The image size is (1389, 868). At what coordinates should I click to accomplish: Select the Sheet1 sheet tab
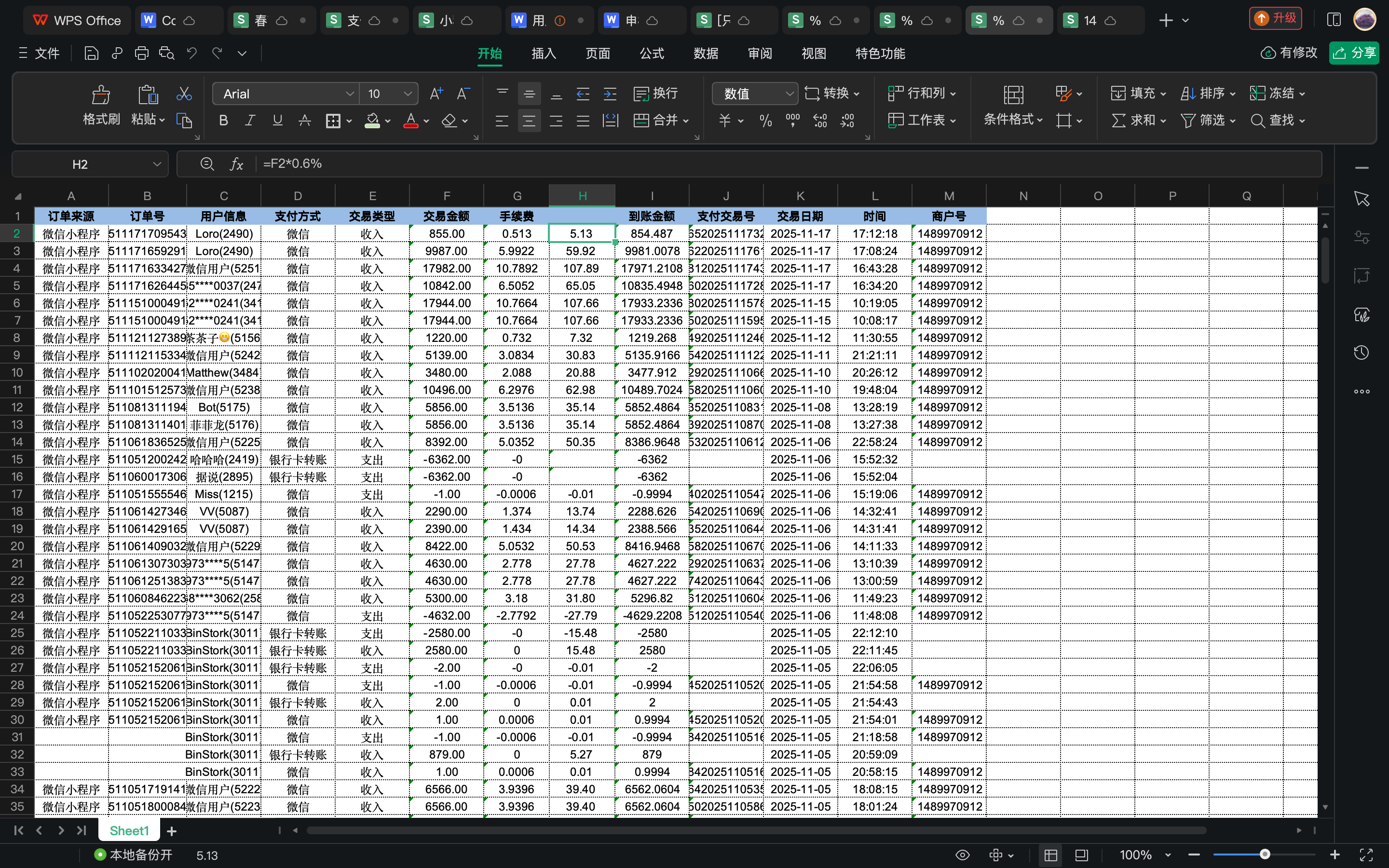[x=129, y=831]
